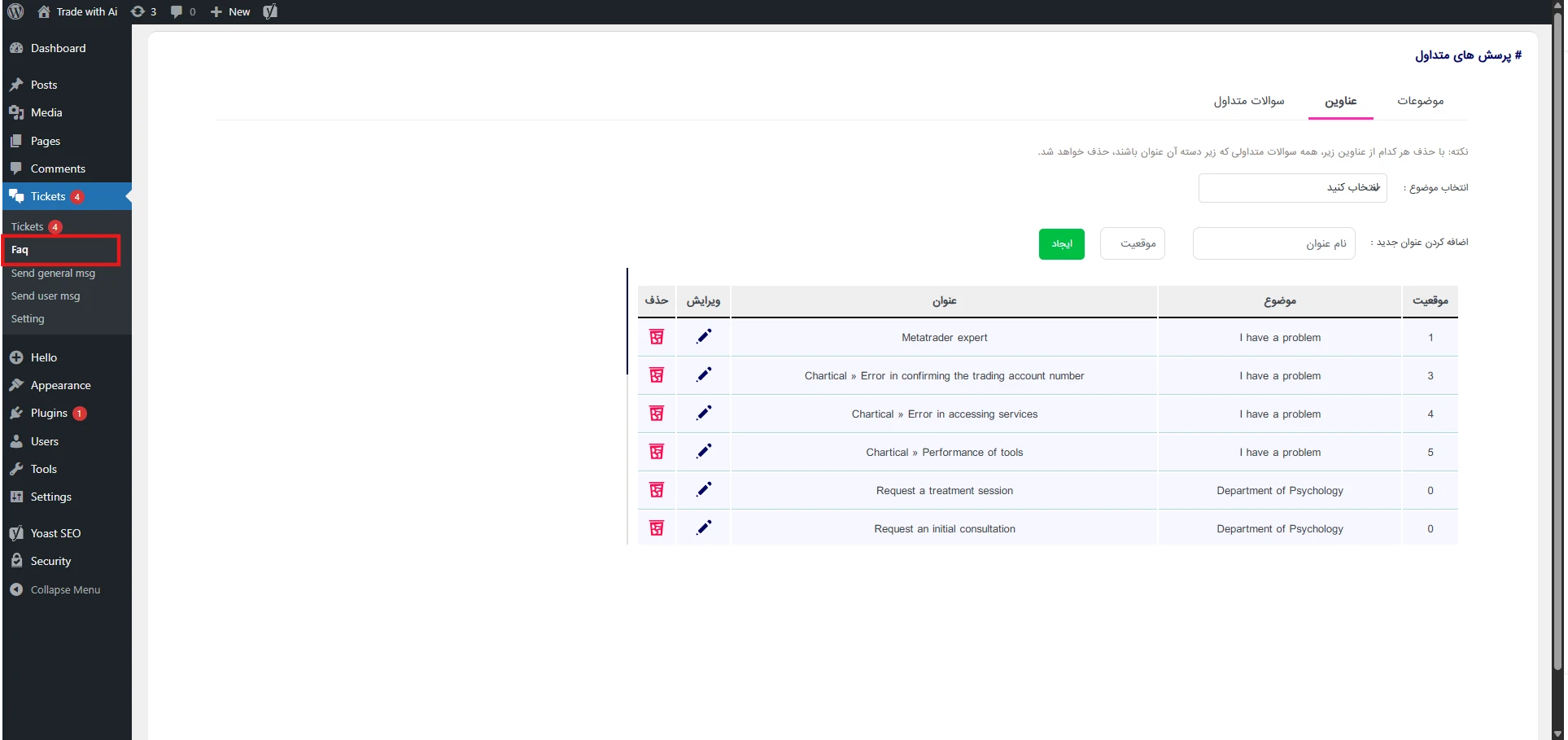Delete the Metatrader expert title row
Screen dimensions: 1568x740
[x=657, y=337]
